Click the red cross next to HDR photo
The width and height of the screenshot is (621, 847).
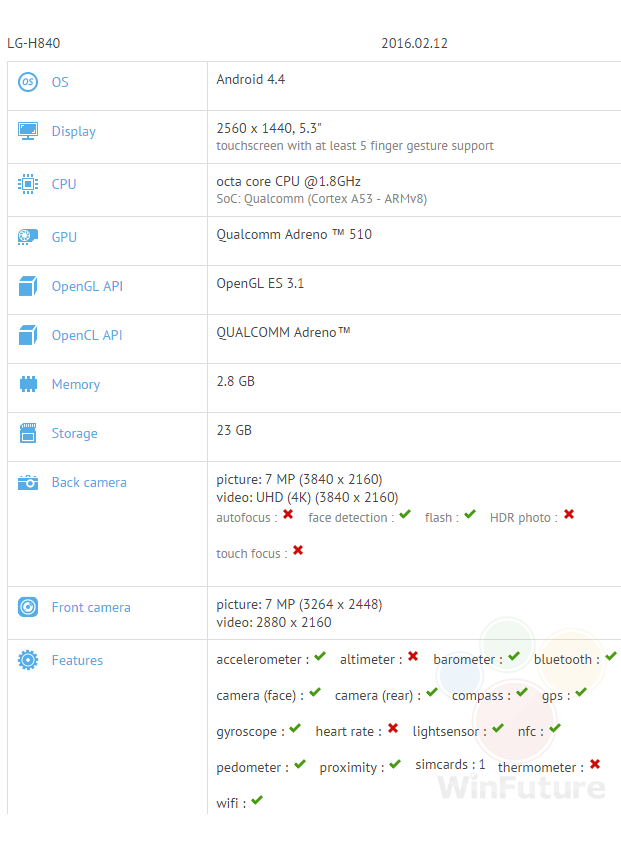[569, 515]
